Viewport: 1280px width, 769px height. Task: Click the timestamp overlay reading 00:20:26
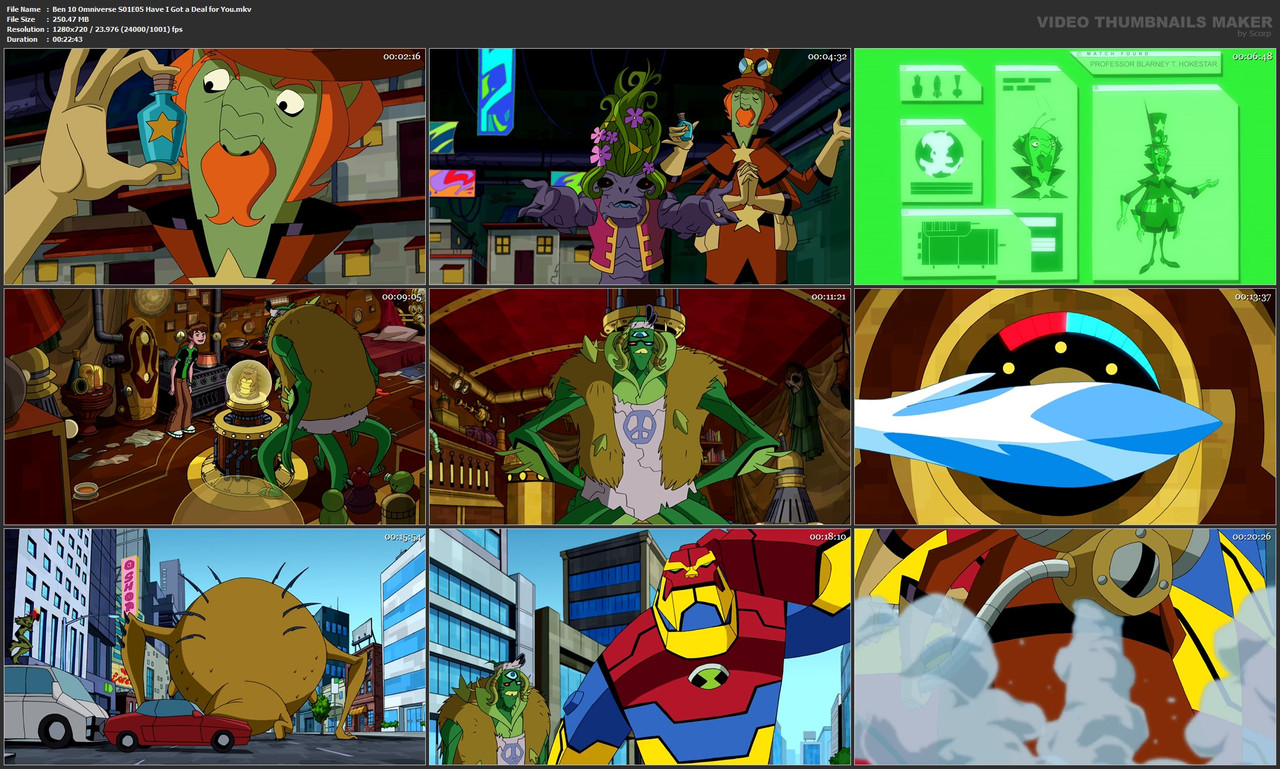pyautogui.click(x=1250, y=535)
